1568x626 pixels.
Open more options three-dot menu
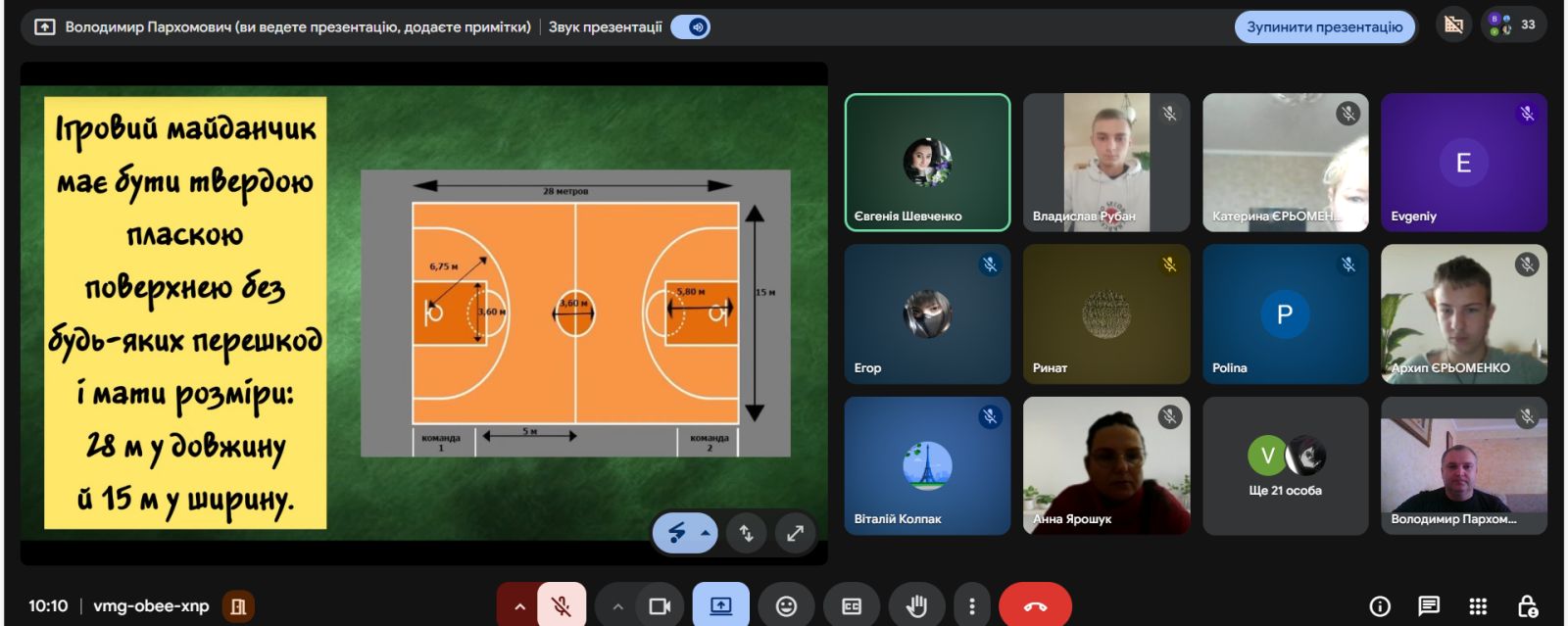(x=971, y=606)
